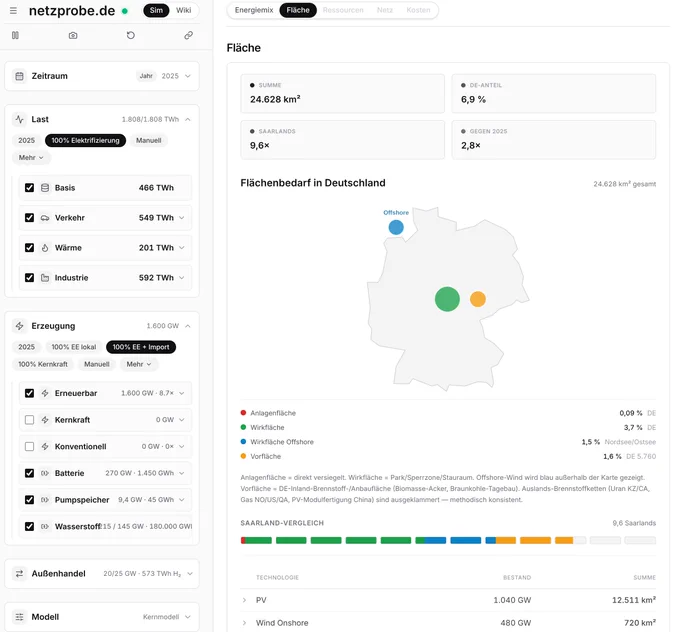
Task: Click the Wasserstoff storage icon
Action: coord(45,527)
